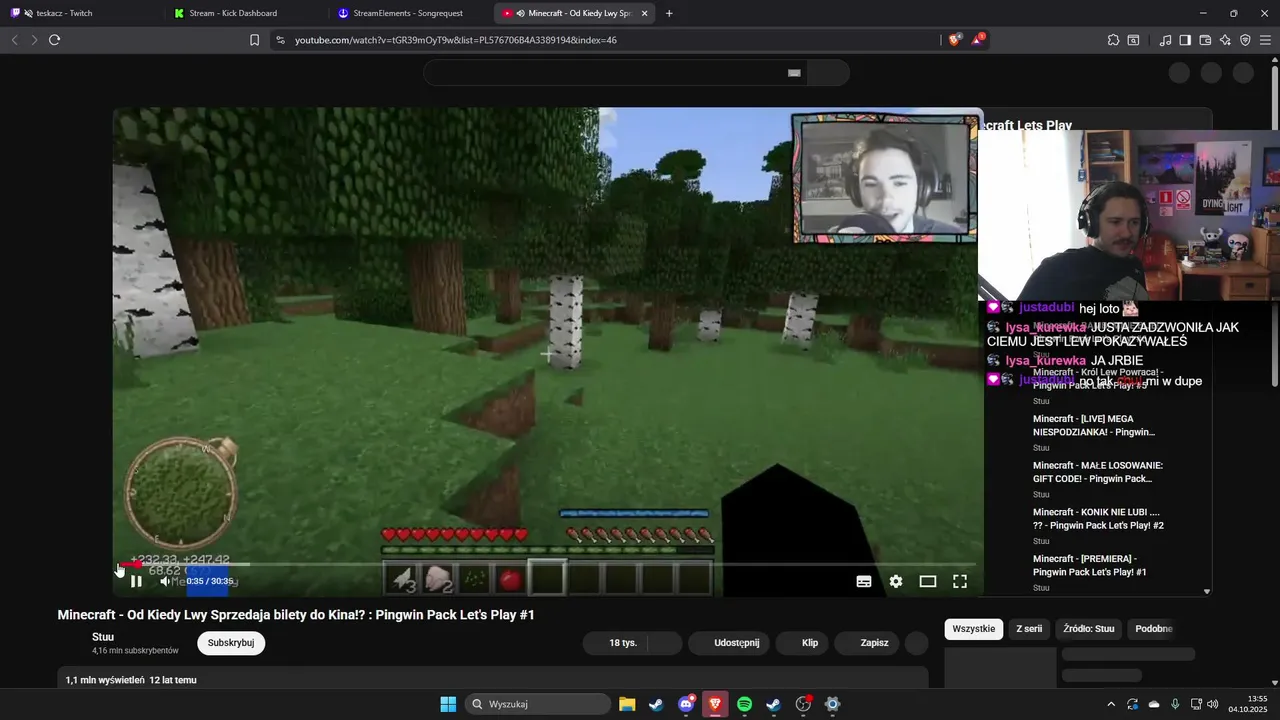The image size is (1280, 720).
Task: Seek along the video progress bar
Action: coord(548,564)
